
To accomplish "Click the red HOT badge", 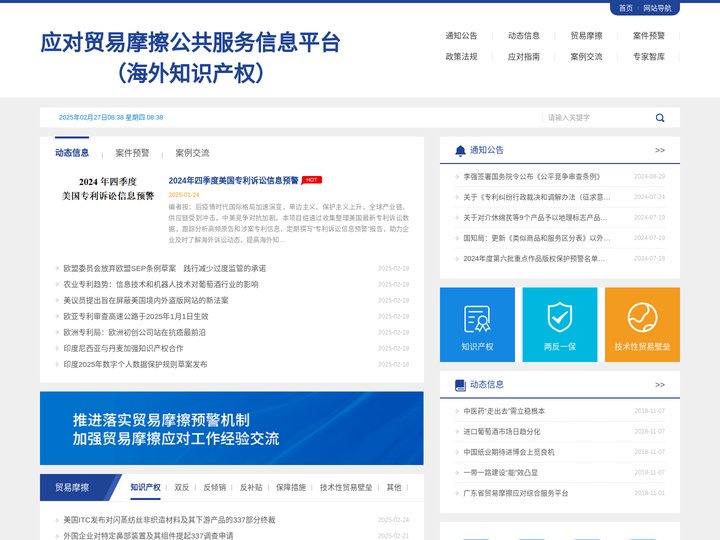I will (312, 180).
